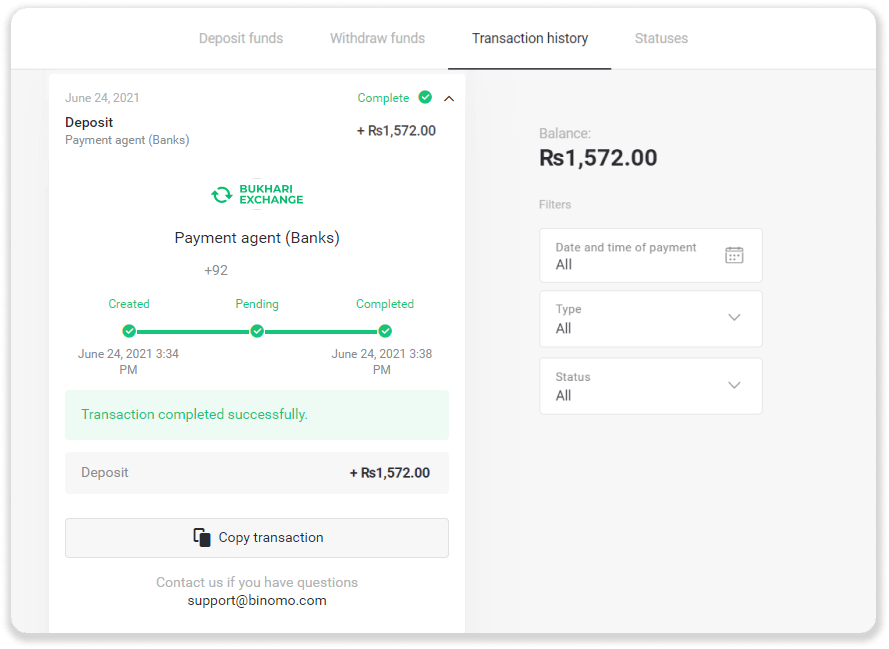Click the Completed step checkmark
This screenshot has height=649, width=889.
(385, 331)
